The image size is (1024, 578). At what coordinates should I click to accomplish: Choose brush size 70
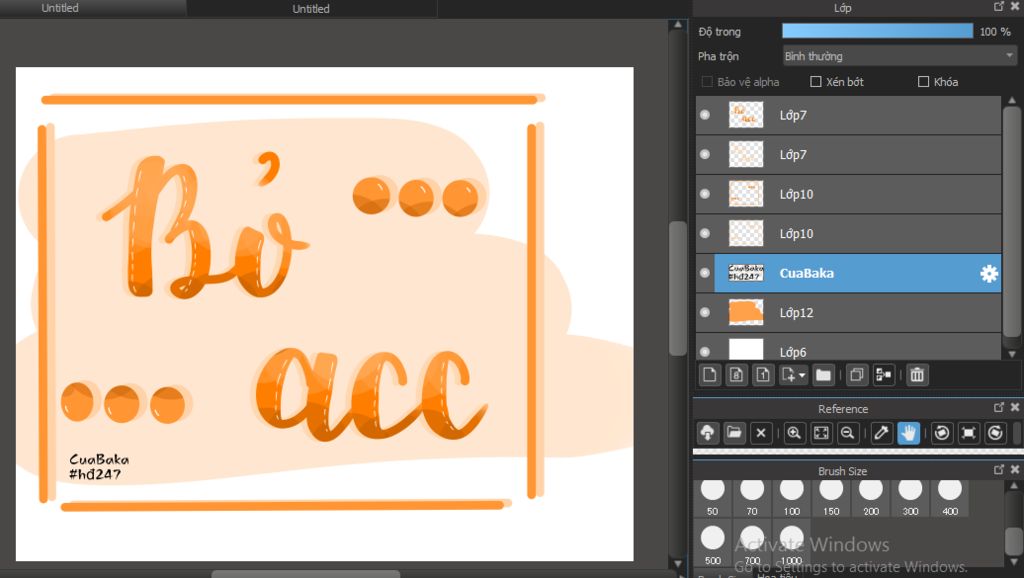tap(752, 497)
